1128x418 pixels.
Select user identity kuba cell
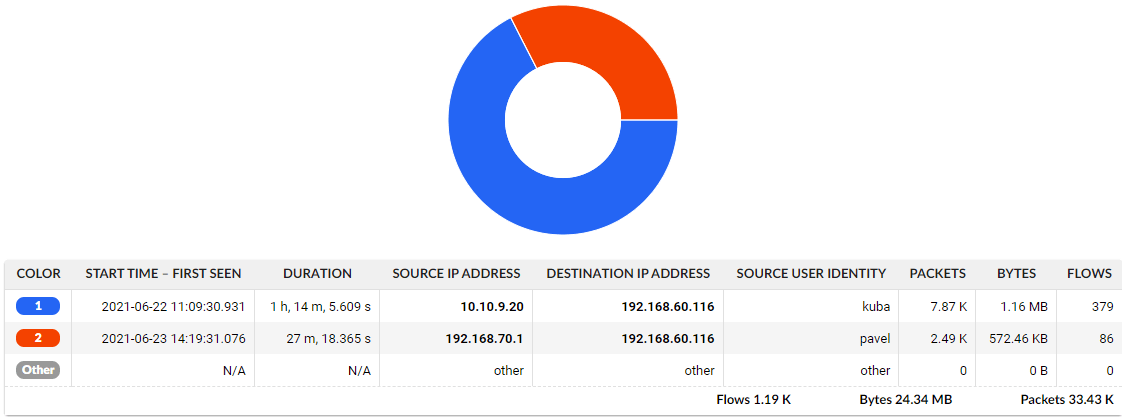pos(873,307)
